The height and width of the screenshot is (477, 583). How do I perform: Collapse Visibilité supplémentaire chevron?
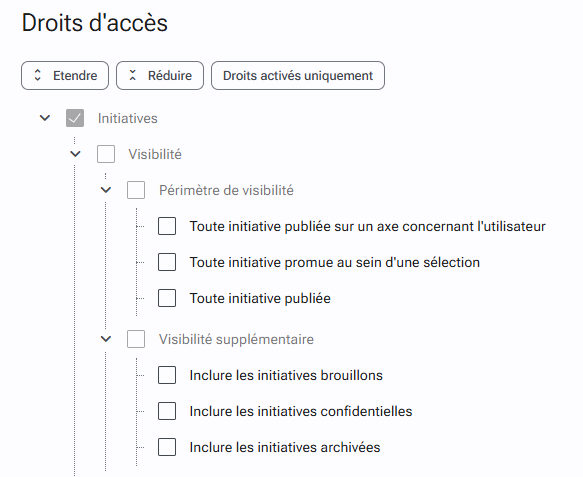tap(106, 339)
